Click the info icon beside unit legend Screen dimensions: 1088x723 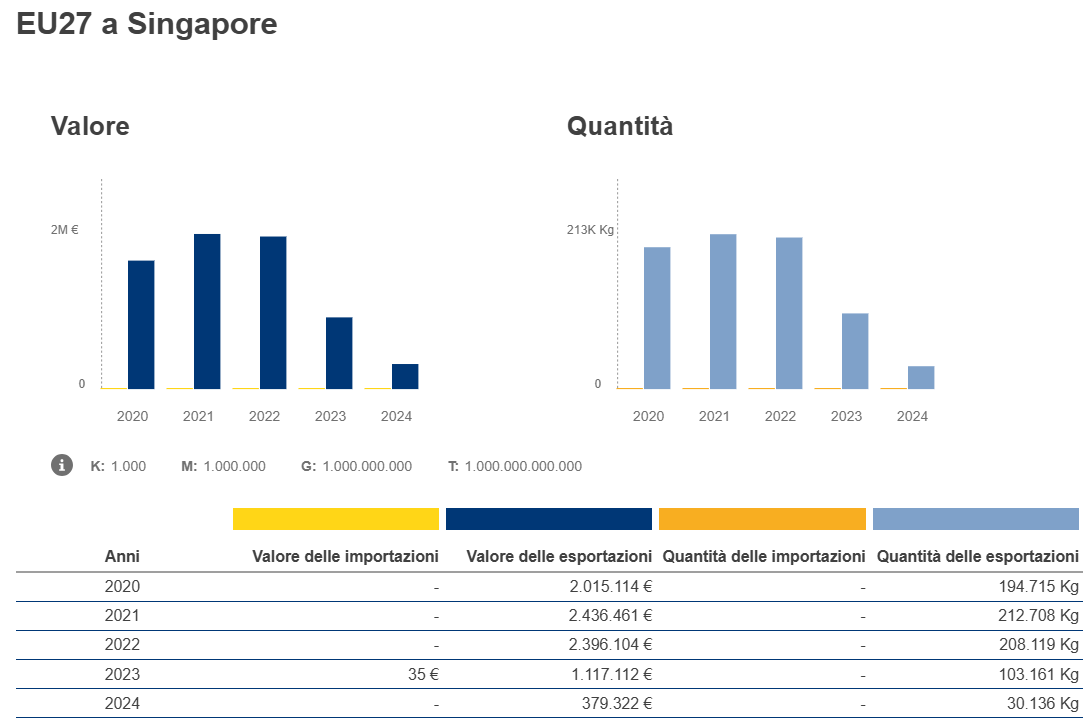[62, 465]
